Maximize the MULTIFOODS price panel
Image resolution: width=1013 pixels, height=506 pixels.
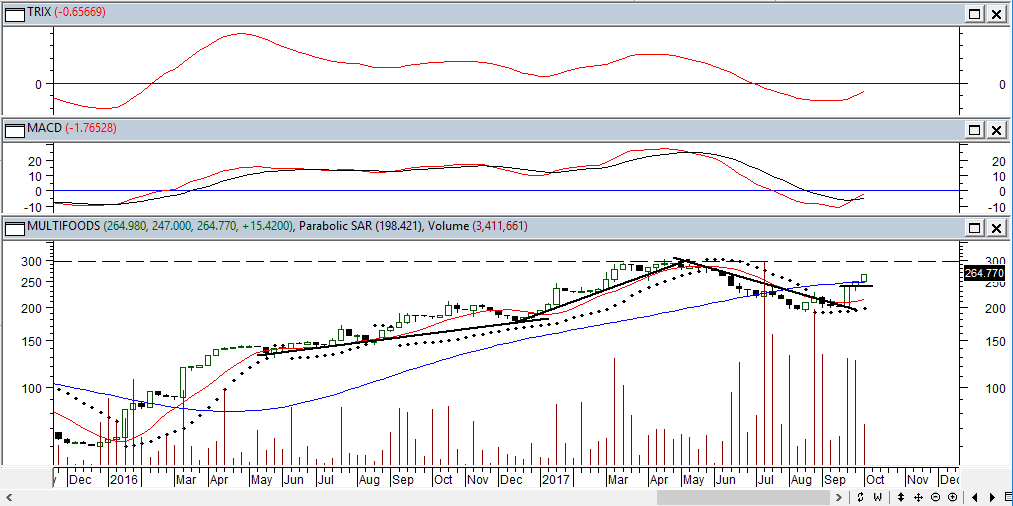975,229
